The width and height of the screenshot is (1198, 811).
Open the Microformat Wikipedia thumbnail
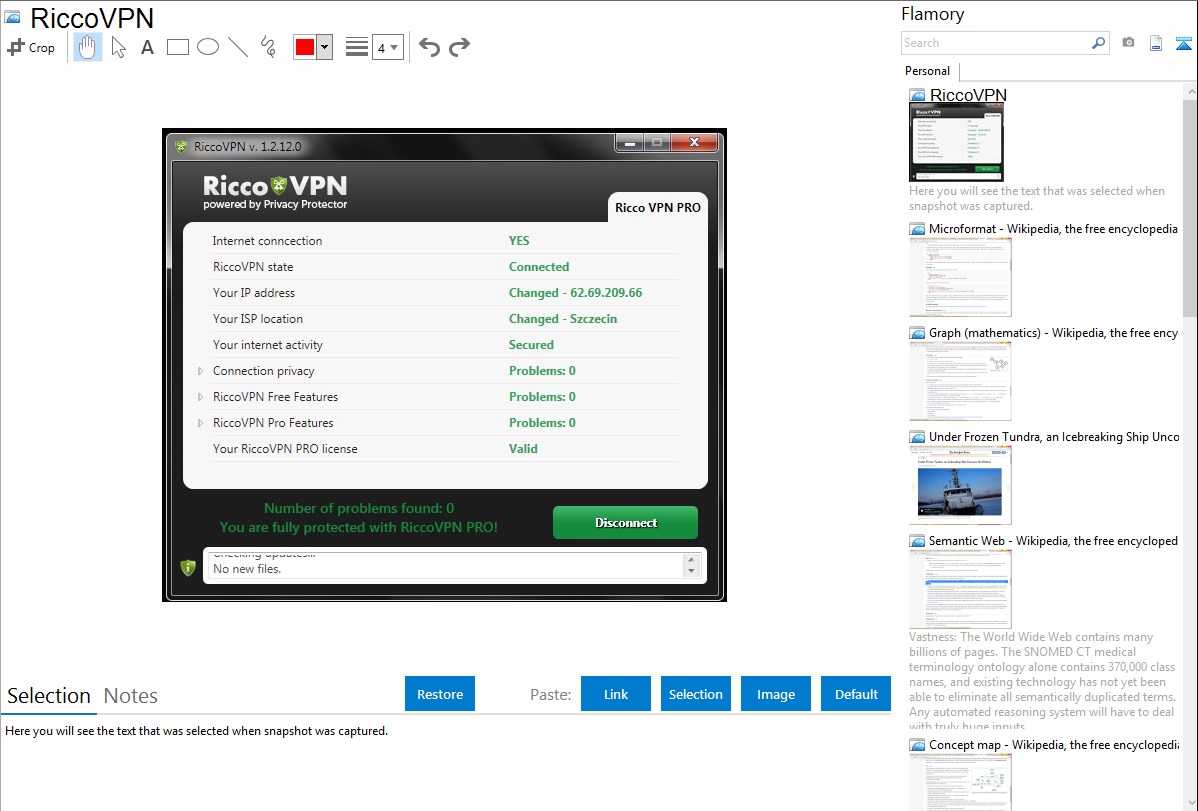tap(960, 277)
